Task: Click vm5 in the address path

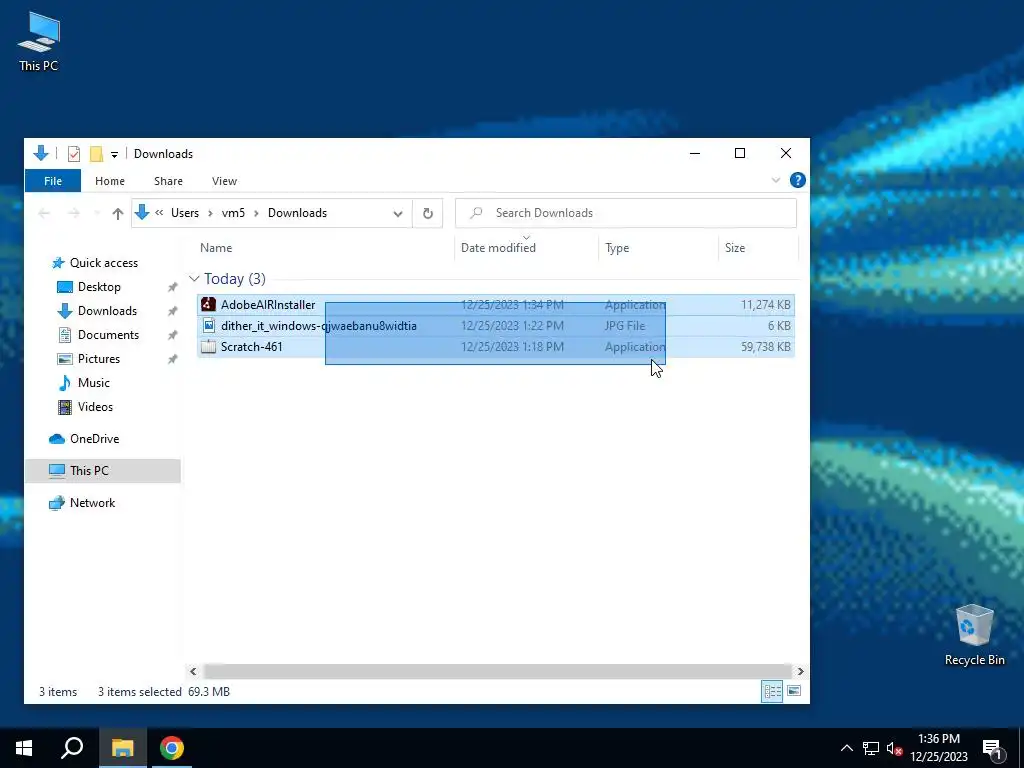Action: click(x=233, y=213)
